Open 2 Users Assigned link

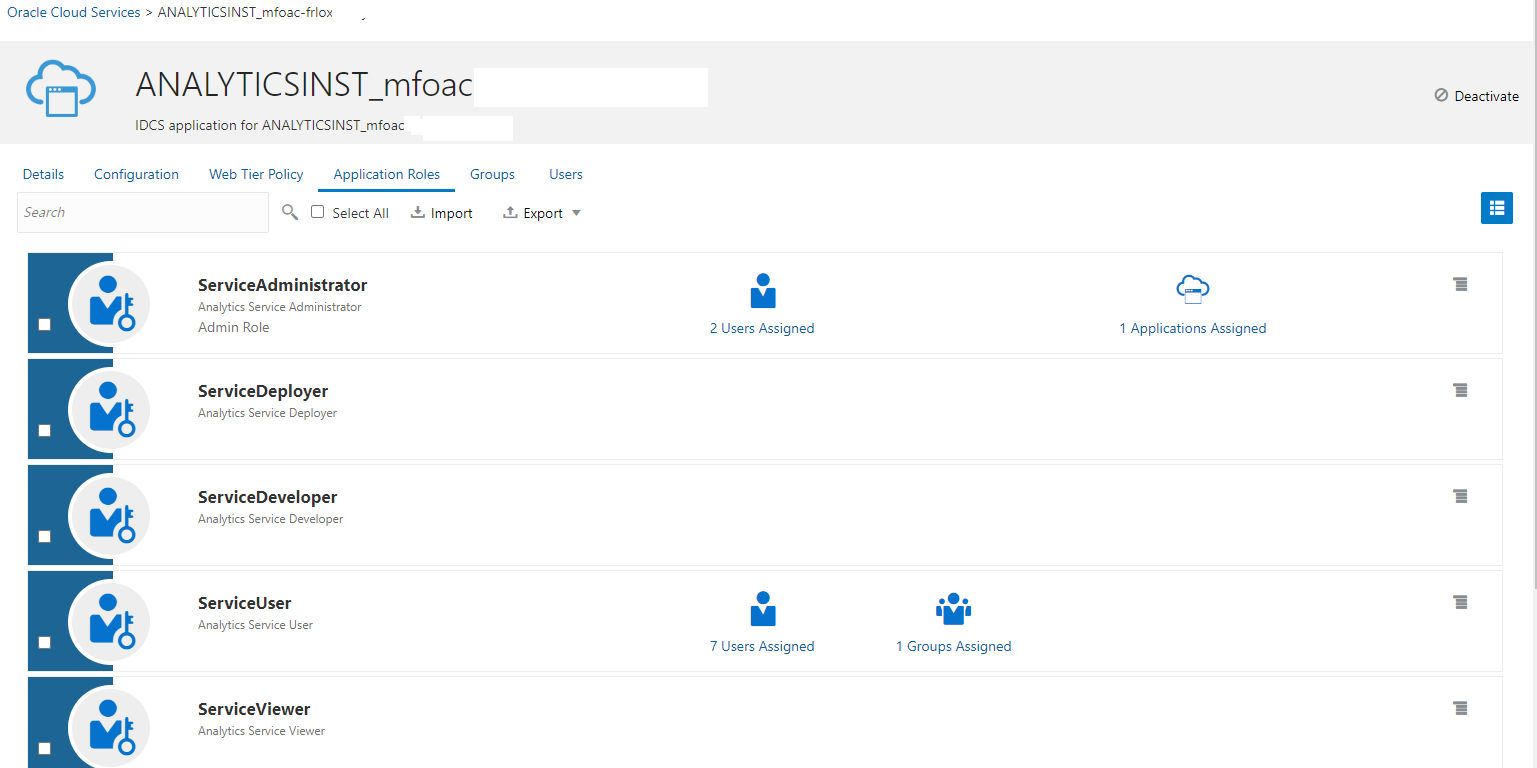click(762, 328)
